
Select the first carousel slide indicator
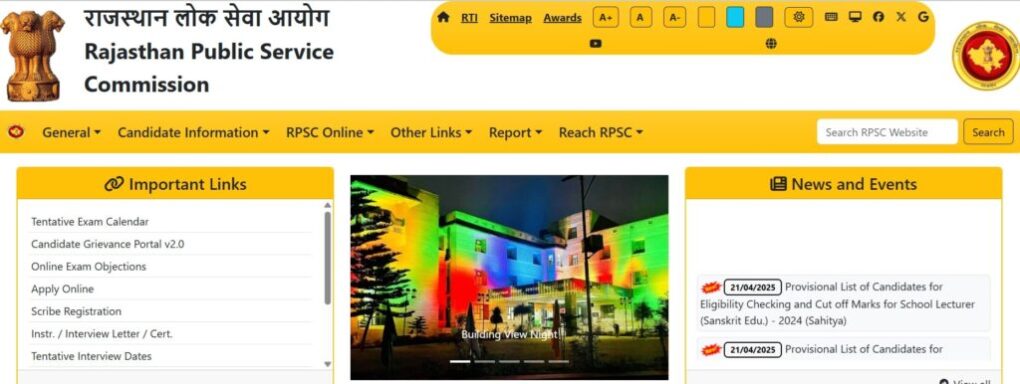[461, 361]
